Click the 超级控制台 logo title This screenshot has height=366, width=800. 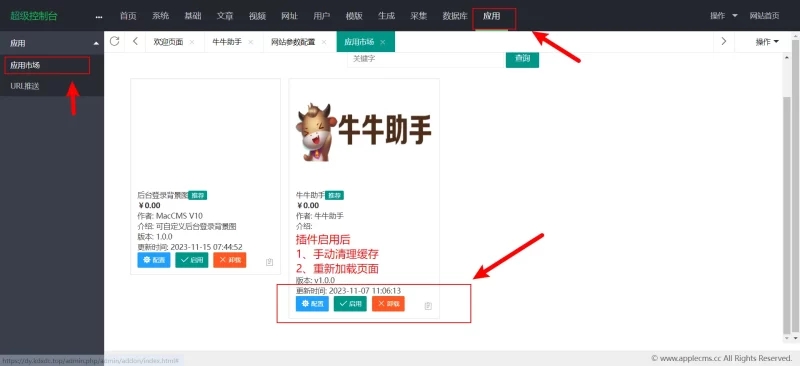[x=34, y=16]
